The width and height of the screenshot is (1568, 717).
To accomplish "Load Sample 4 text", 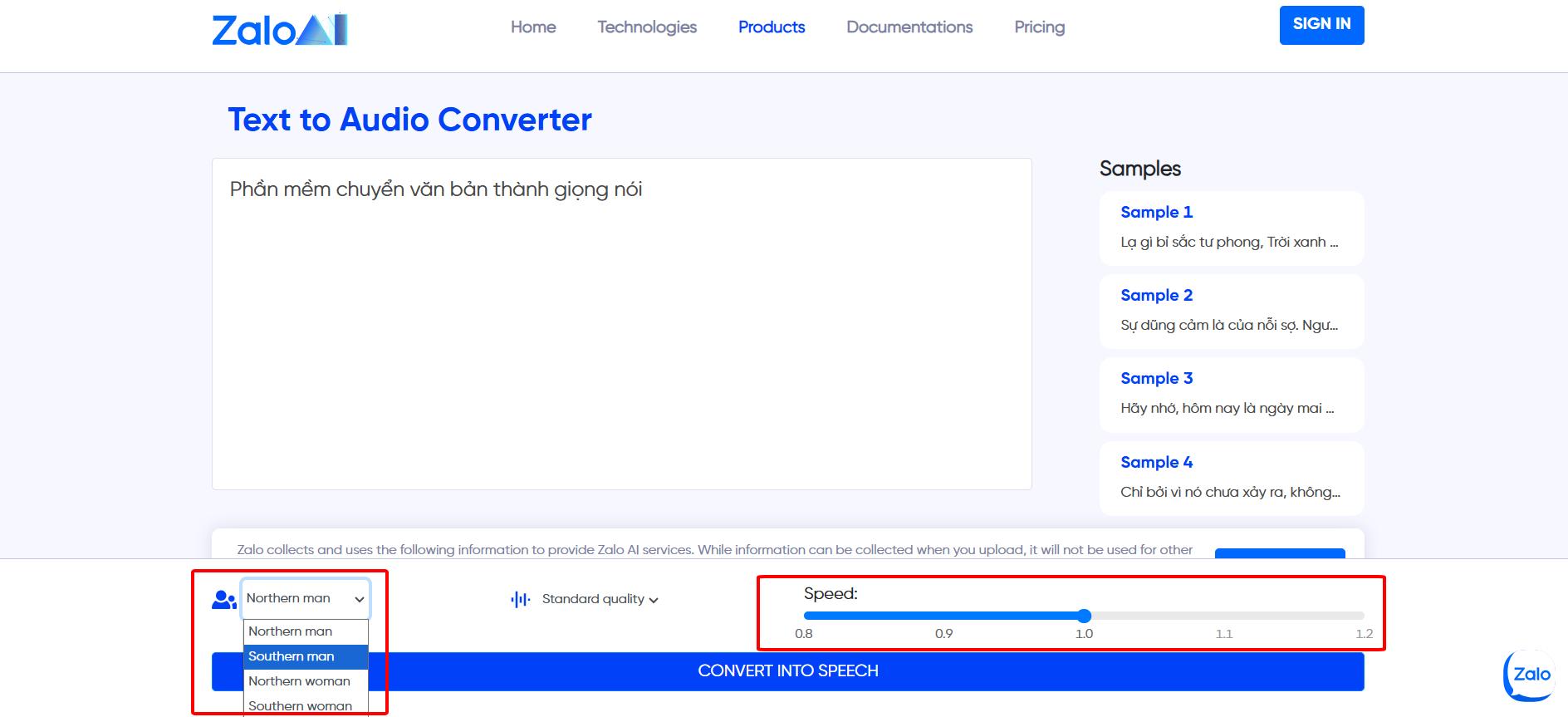I will pos(1232,478).
